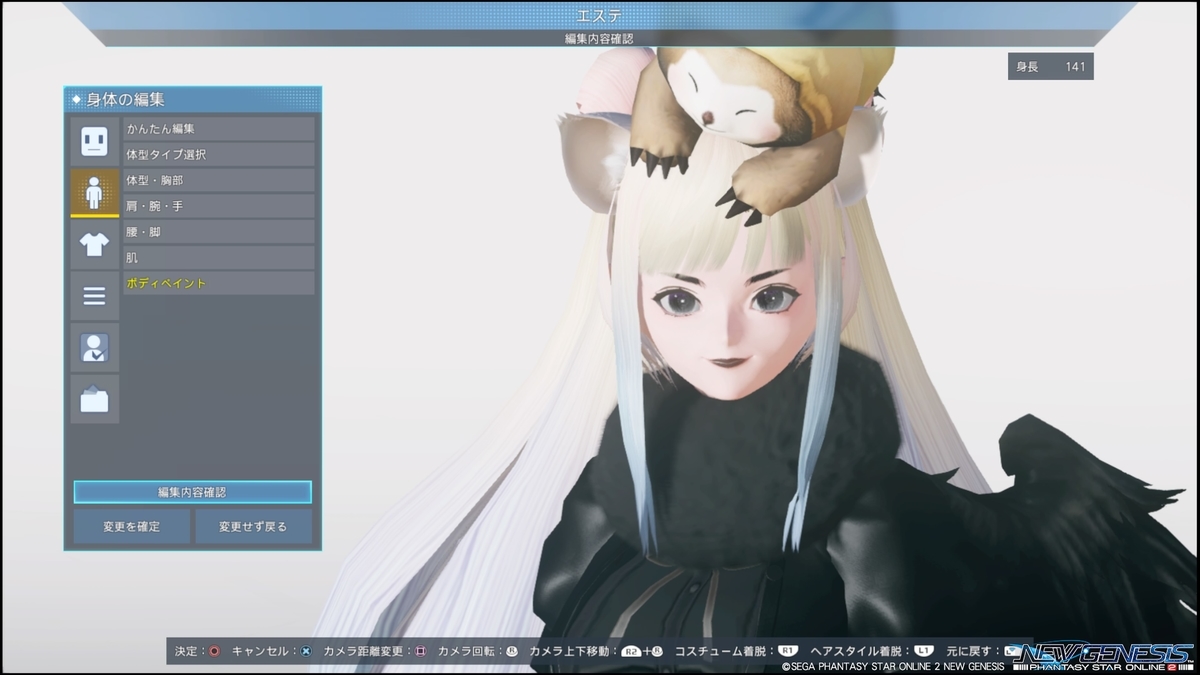The image size is (1200, 675).
Task: Open 肌 skin editing entry
Action: (219, 257)
